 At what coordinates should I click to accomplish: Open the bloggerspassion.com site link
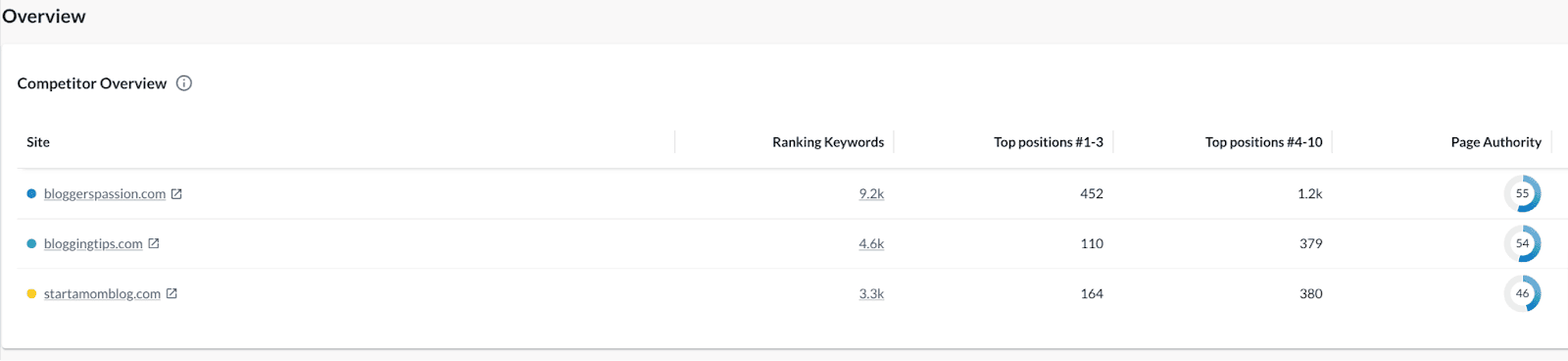tap(105, 194)
